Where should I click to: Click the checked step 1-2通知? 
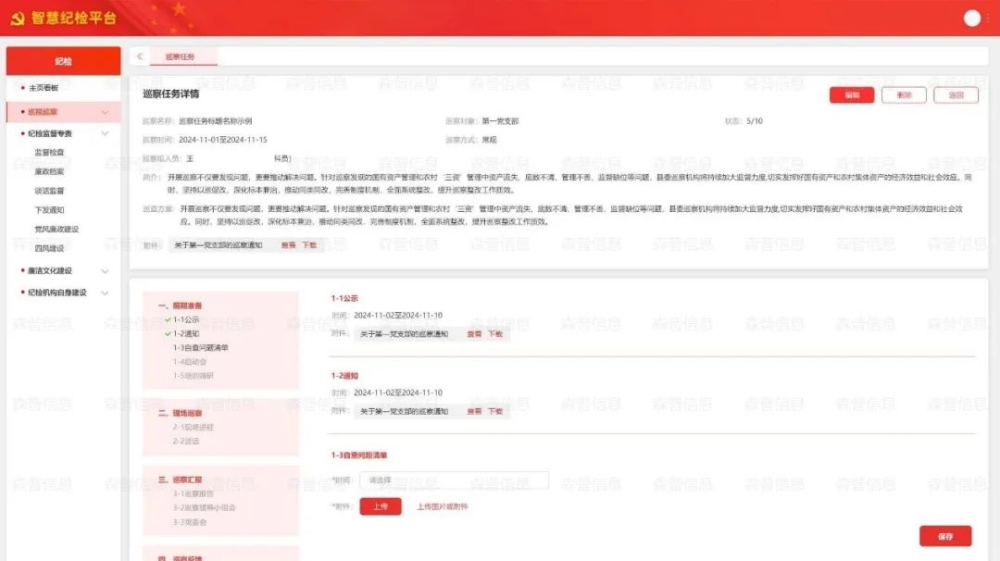186,334
